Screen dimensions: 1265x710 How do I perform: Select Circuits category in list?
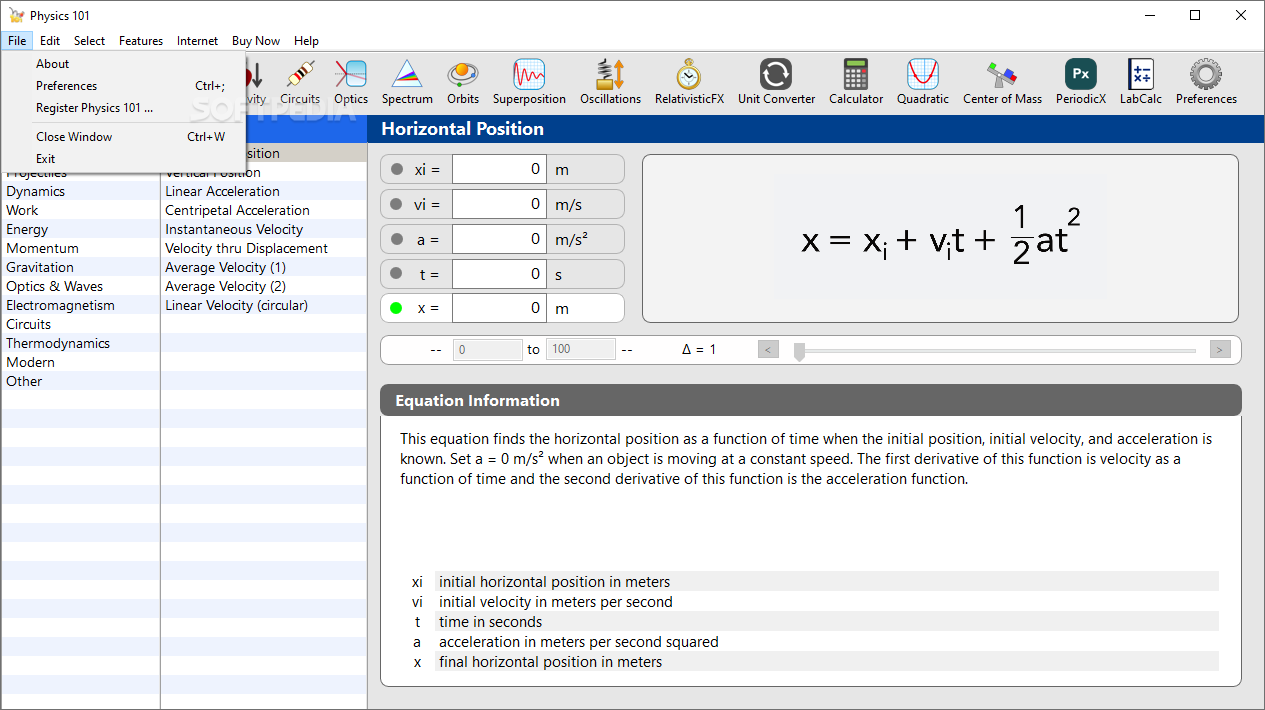80,324
